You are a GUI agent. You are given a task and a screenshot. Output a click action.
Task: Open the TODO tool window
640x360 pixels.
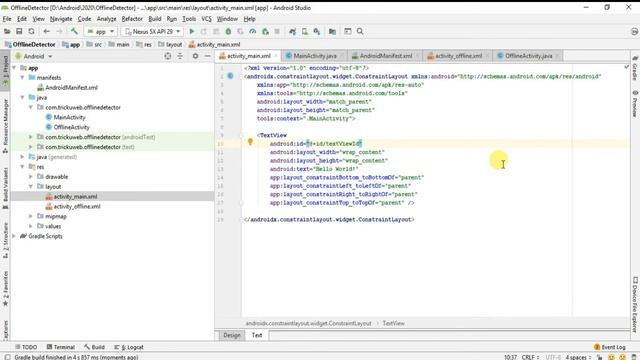tap(26, 347)
